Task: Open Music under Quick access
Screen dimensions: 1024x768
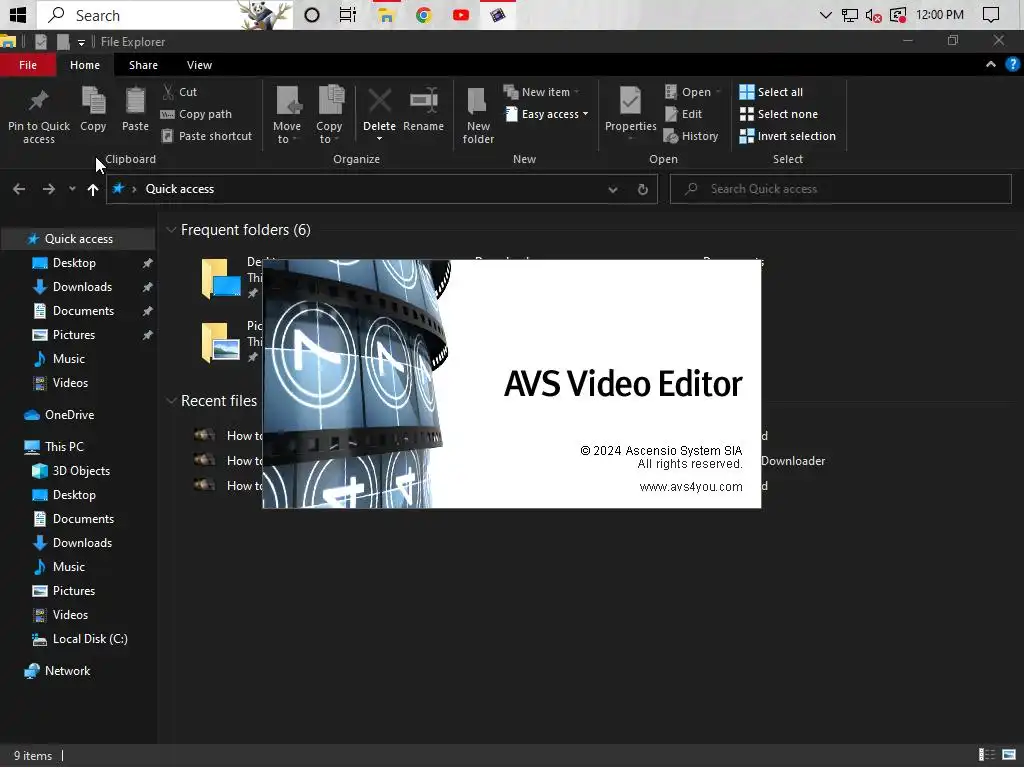Action: click(x=69, y=359)
